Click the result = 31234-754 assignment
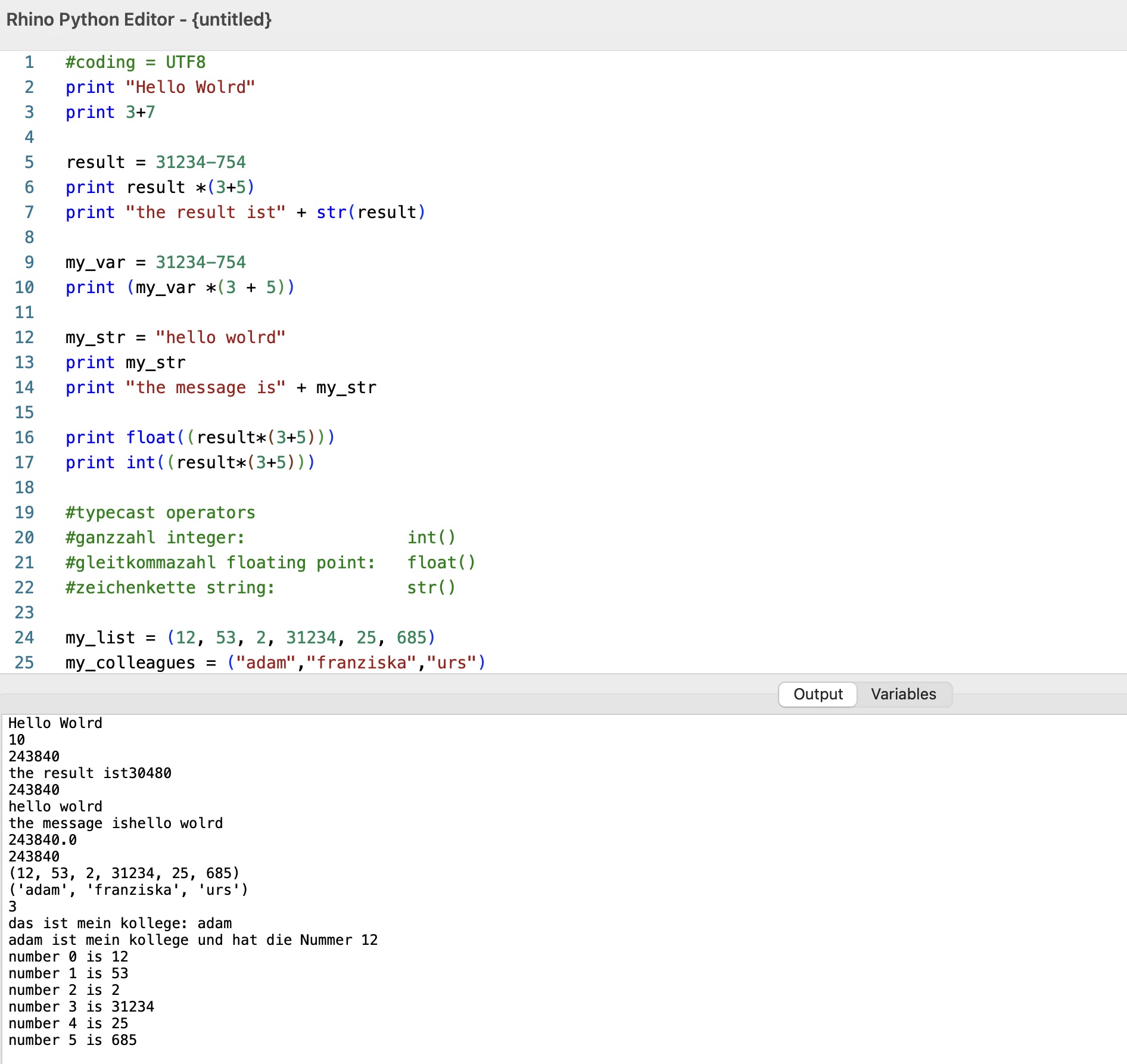This screenshot has height=1064, width=1127. coord(155,162)
